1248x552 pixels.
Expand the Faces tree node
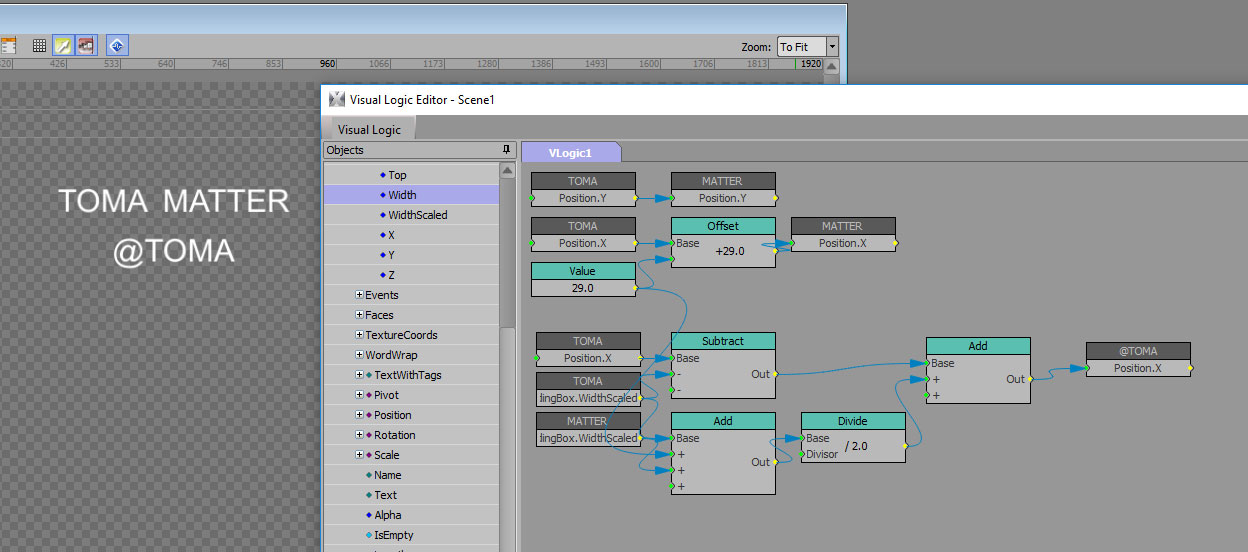pos(359,315)
